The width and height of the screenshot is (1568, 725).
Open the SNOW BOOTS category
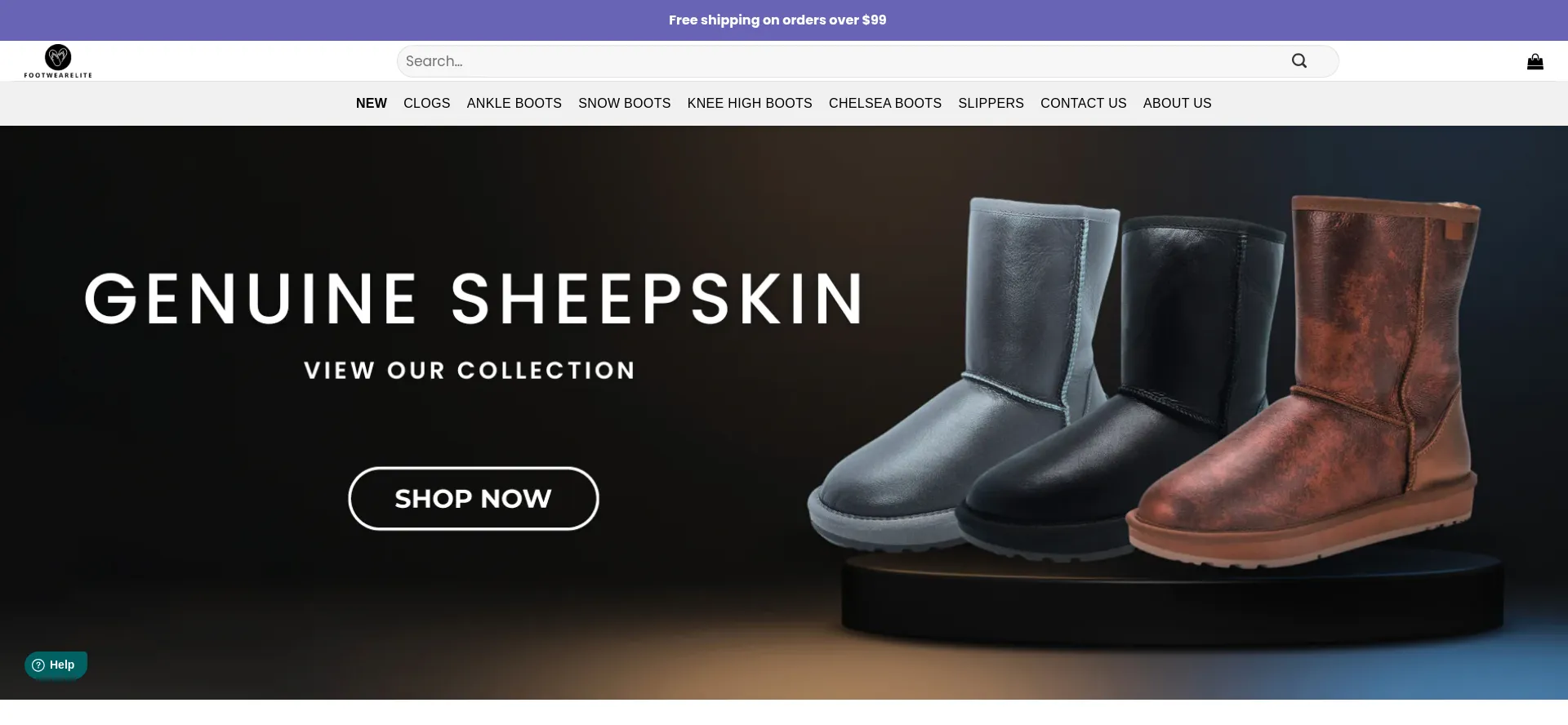tap(624, 103)
